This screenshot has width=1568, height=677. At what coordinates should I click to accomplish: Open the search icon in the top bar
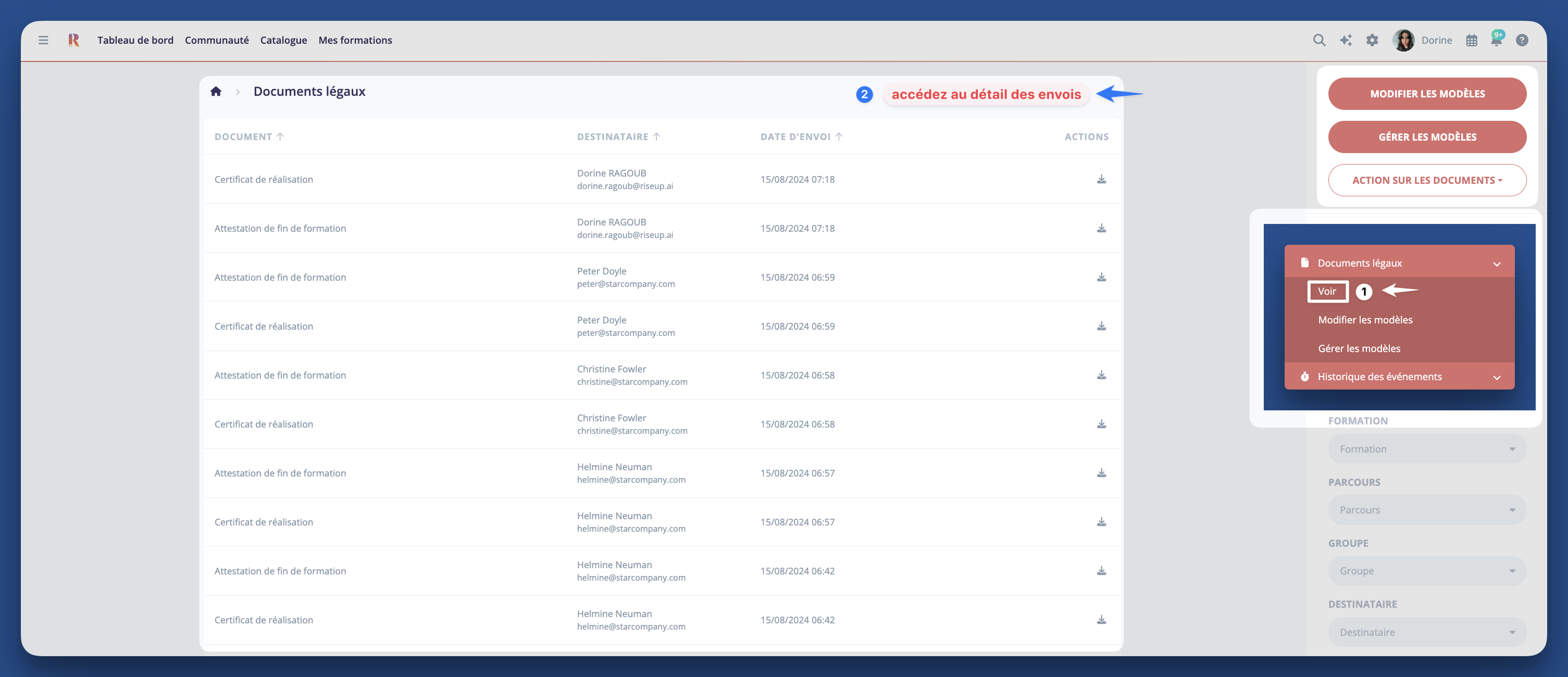pos(1318,40)
